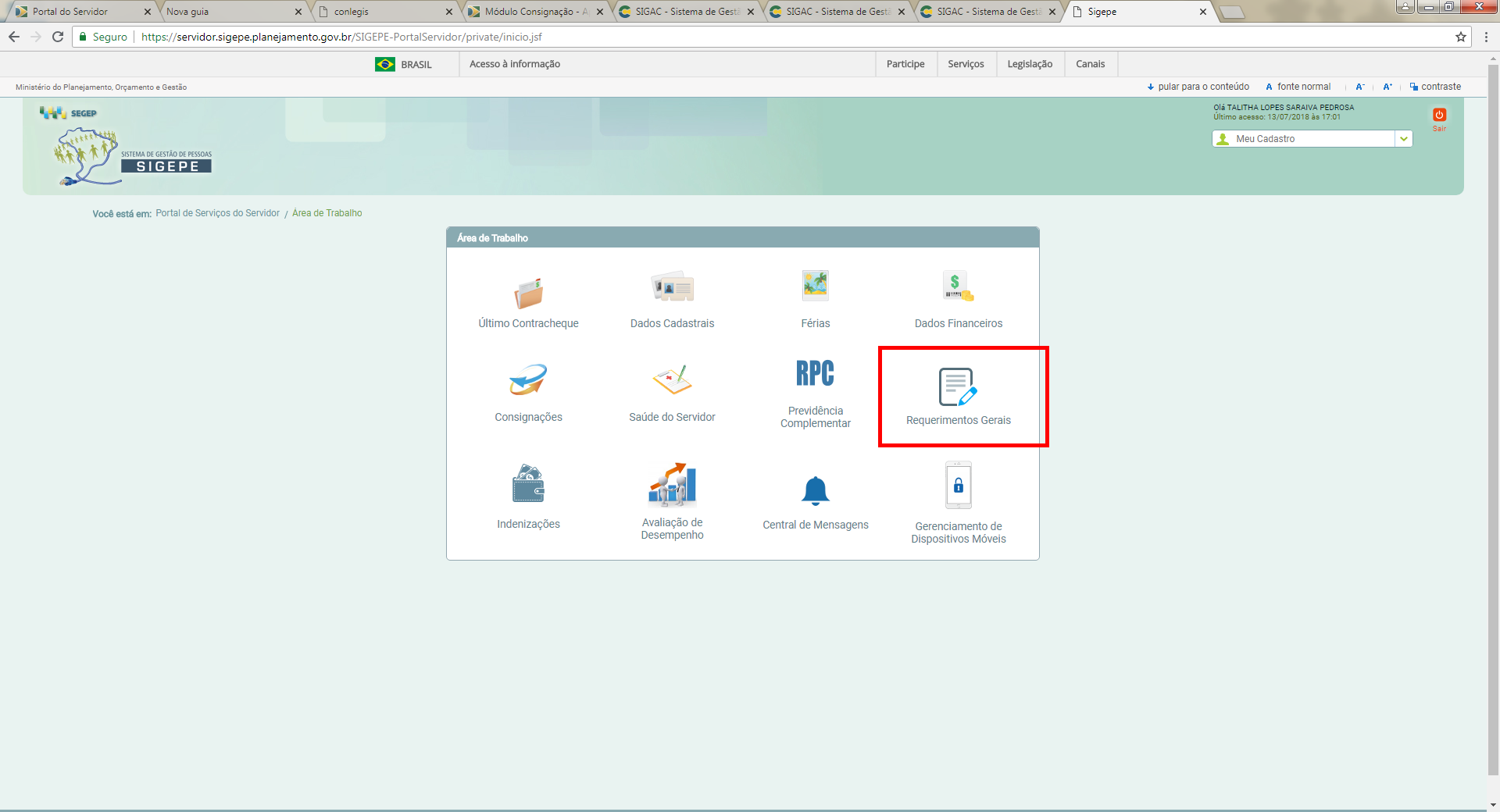Click the Acesso à informação link
The width and height of the screenshot is (1500, 812).
[x=514, y=64]
